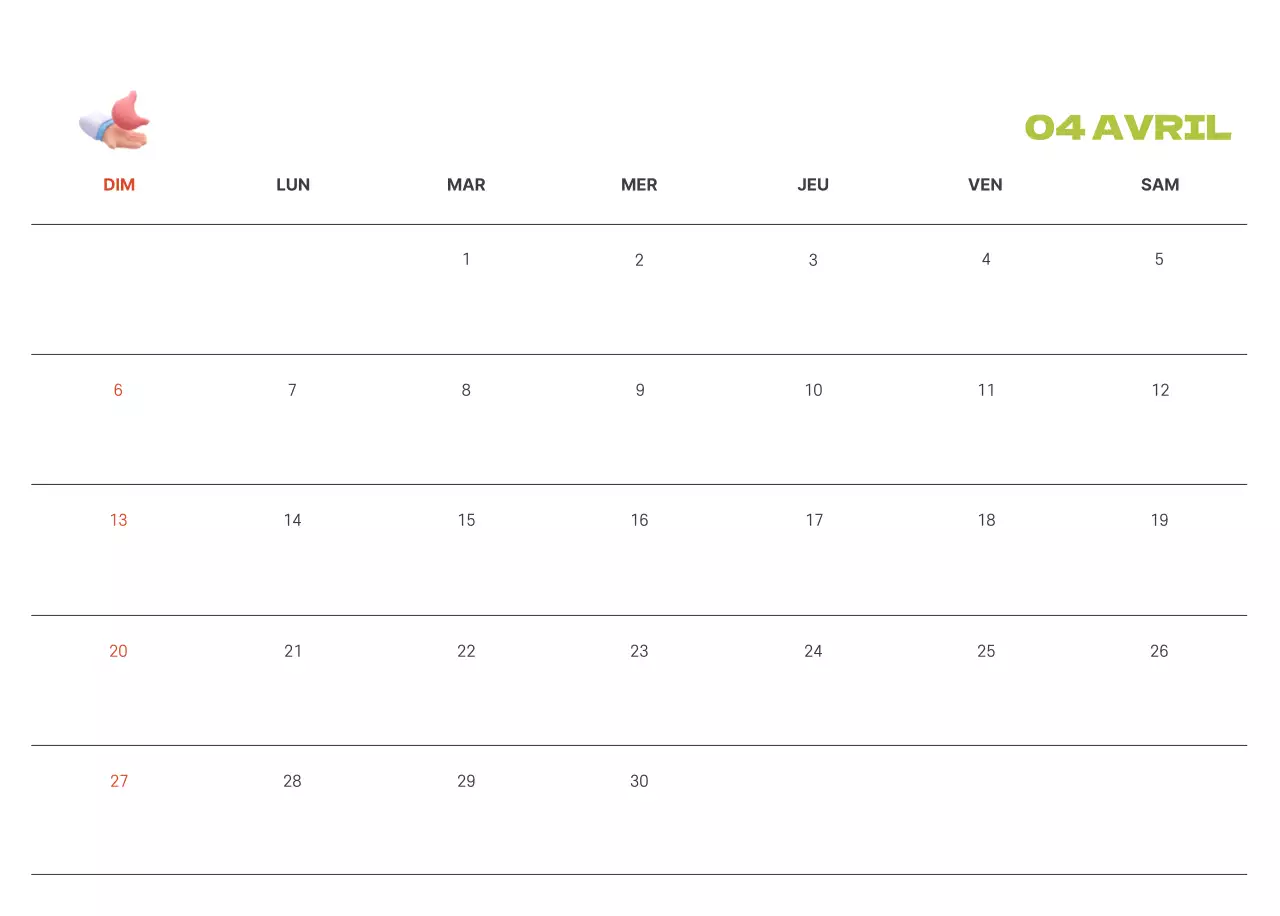This screenshot has height=916, width=1280.
Task: Click date 18 under VEN
Action: click(986, 520)
